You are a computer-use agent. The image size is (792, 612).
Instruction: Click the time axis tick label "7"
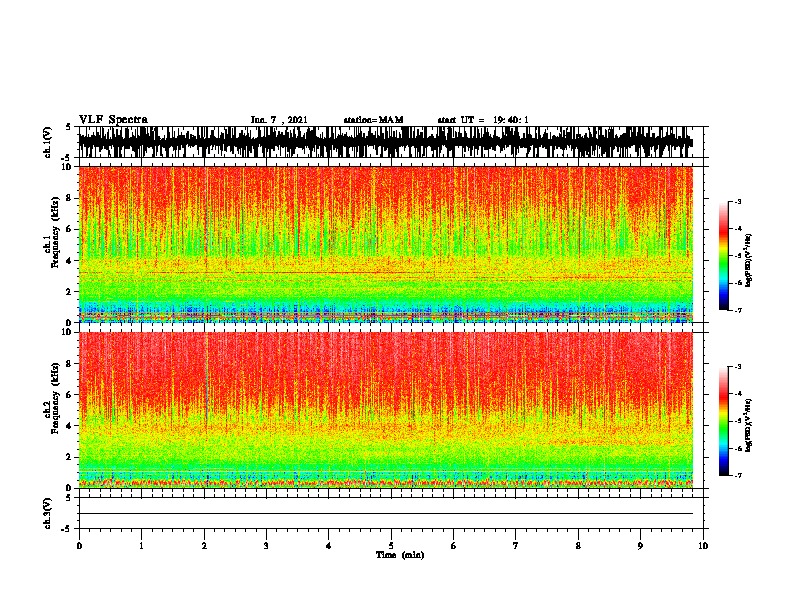point(516,546)
